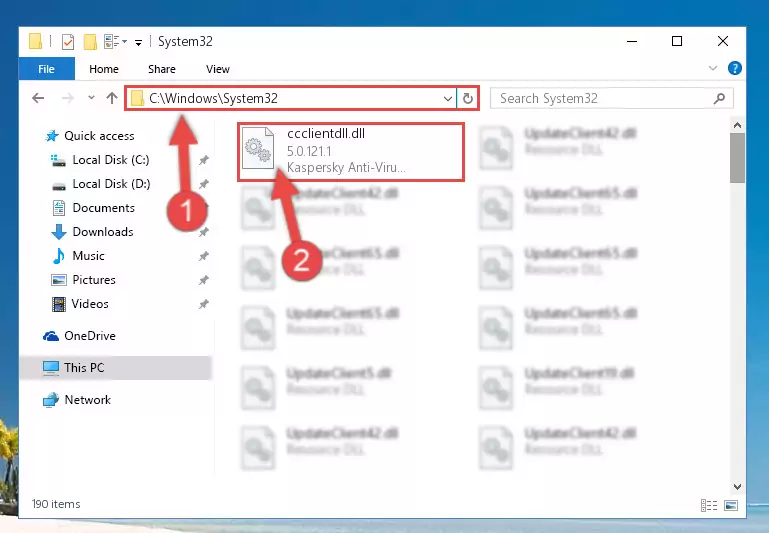Open the Customize Quick Access Toolbar dropdown
Screen dimensions: 769x533
(x=138, y=43)
